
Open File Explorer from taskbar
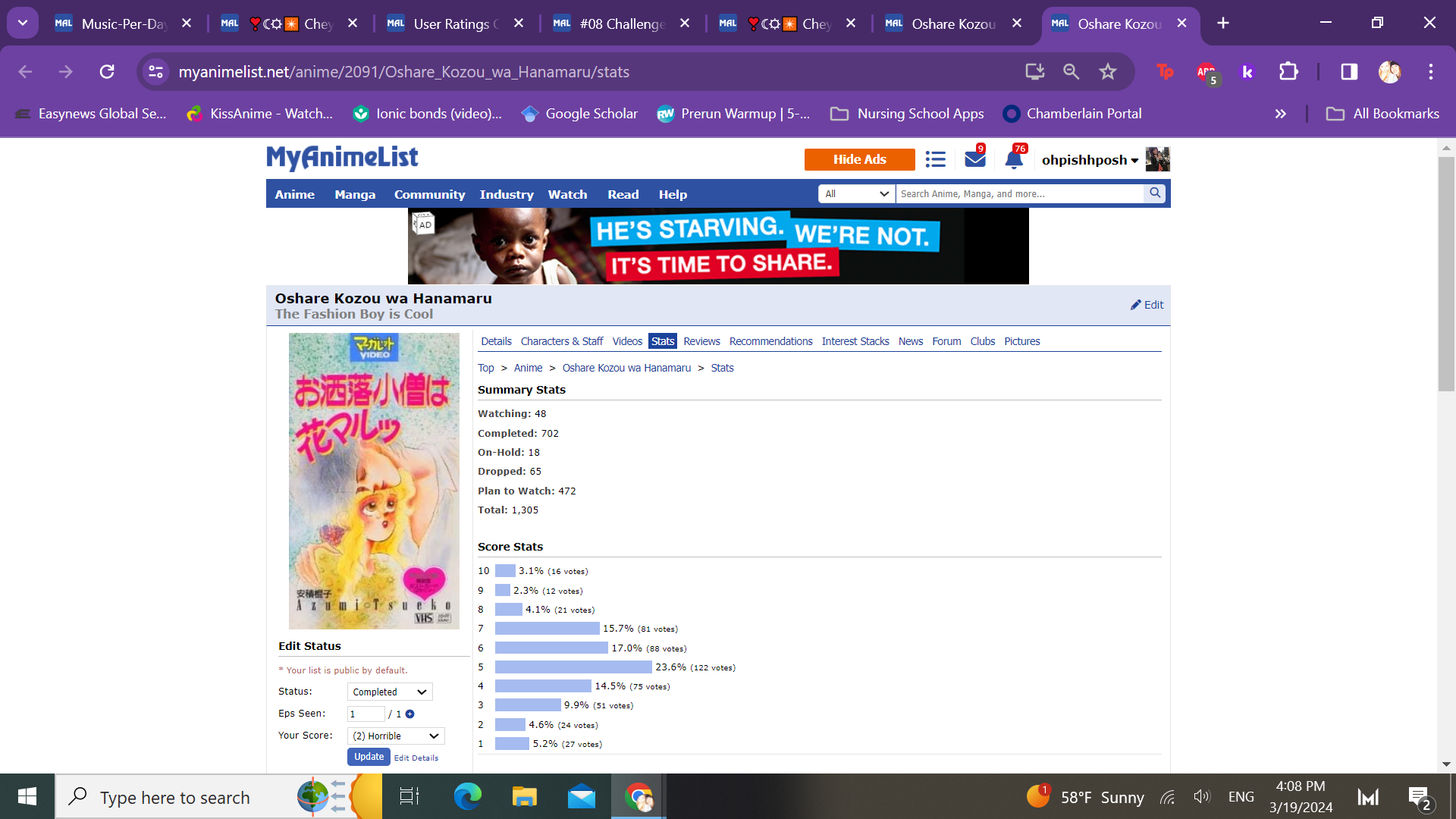coord(524,797)
